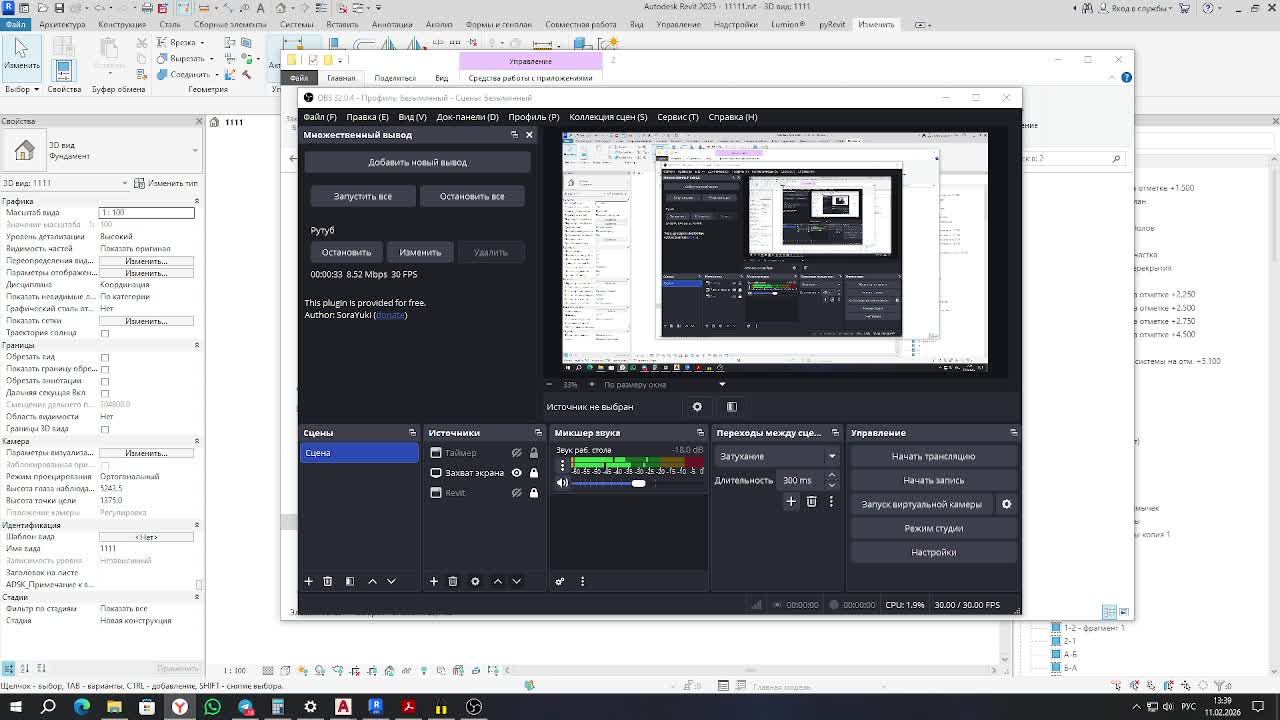Add a new scene in OBS
Image resolution: width=1280 pixels, height=720 pixels.
[x=308, y=581]
